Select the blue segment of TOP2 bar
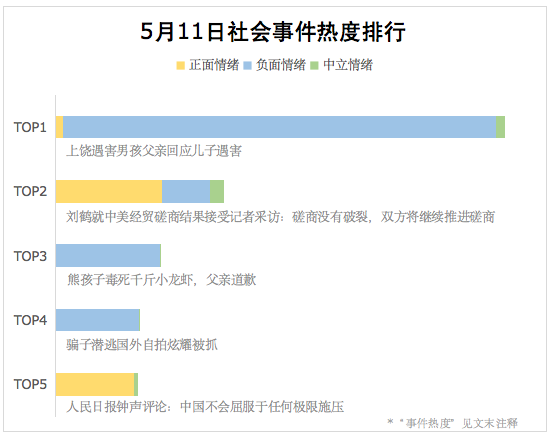Screen dimensions: 551x436 pos(186,191)
